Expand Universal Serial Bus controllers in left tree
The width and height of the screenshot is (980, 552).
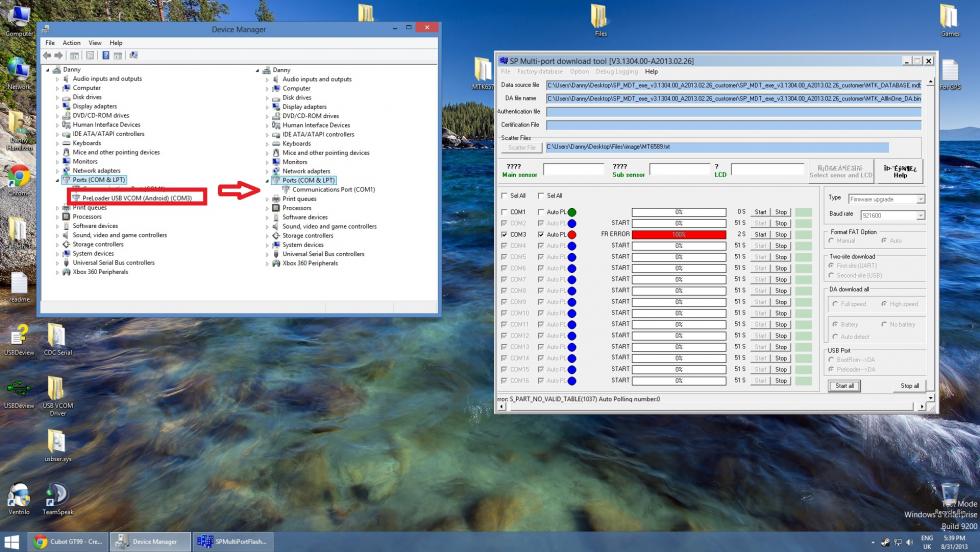58,263
